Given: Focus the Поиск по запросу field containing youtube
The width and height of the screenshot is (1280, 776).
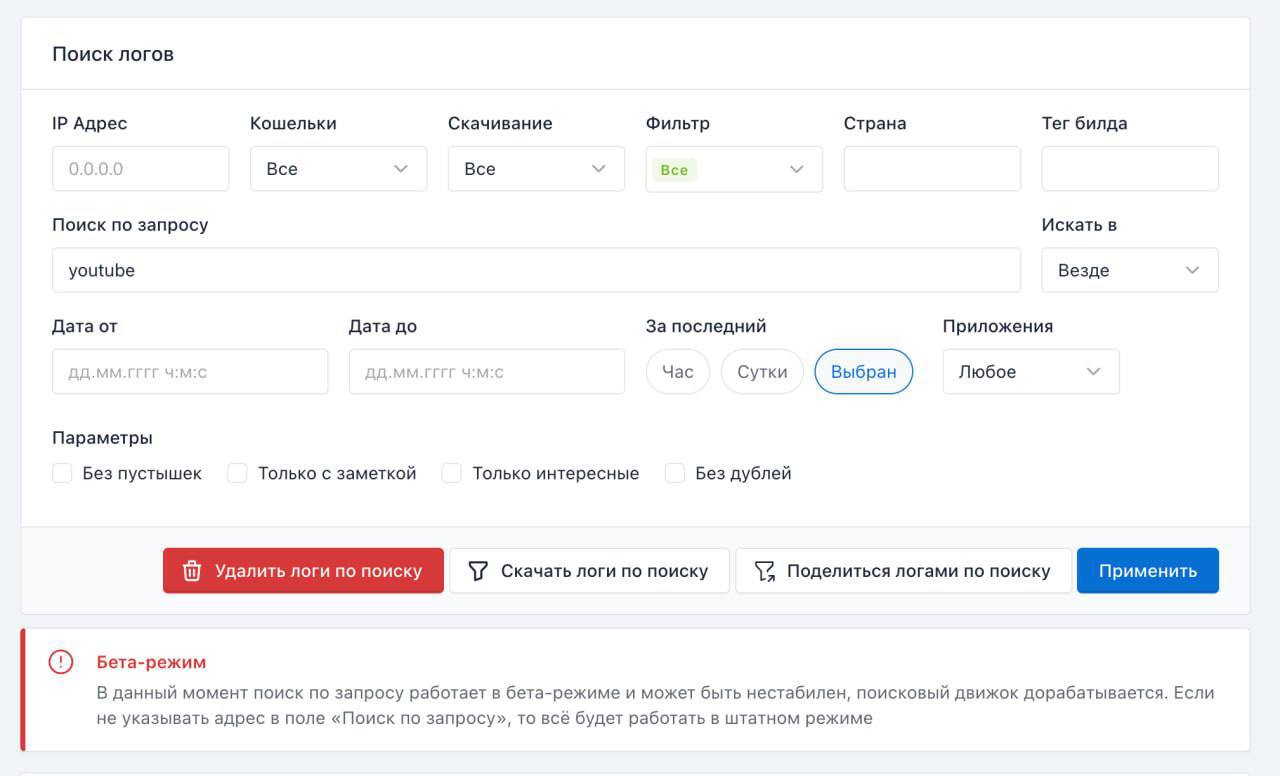Looking at the screenshot, I should (x=536, y=270).
